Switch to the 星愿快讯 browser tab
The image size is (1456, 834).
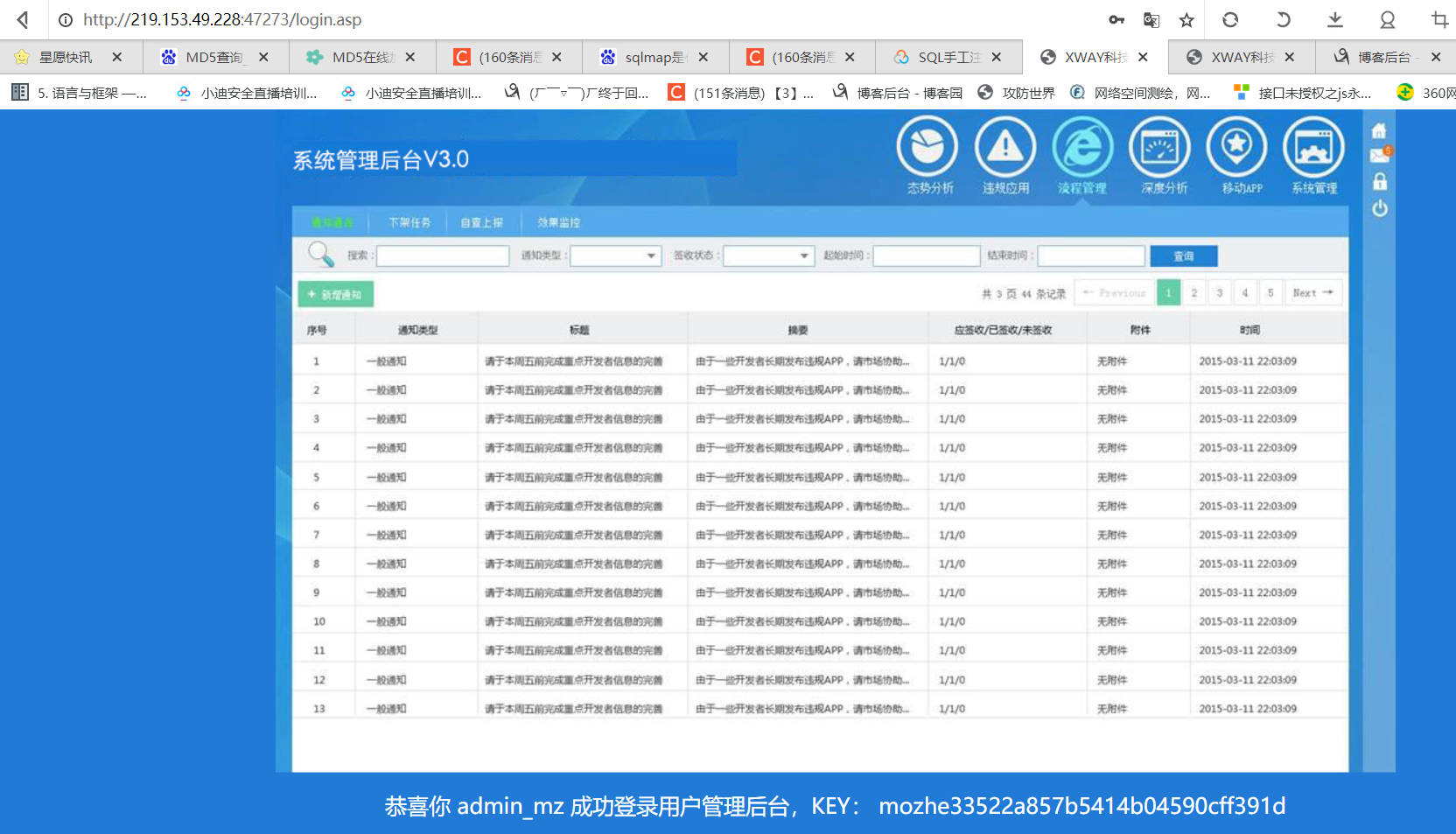66,57
